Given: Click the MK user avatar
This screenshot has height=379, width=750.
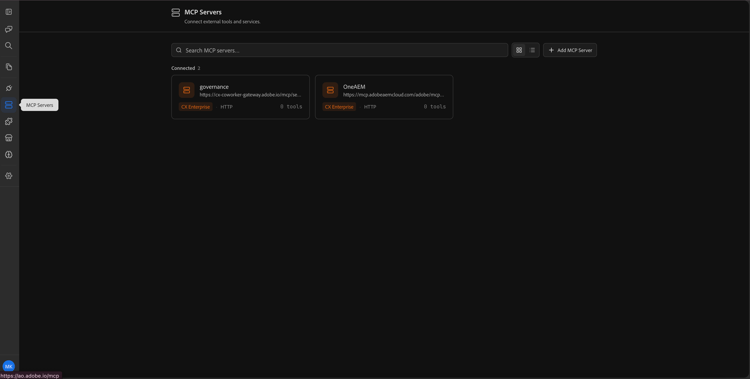Looking at the screenshot, I should 9,366.
